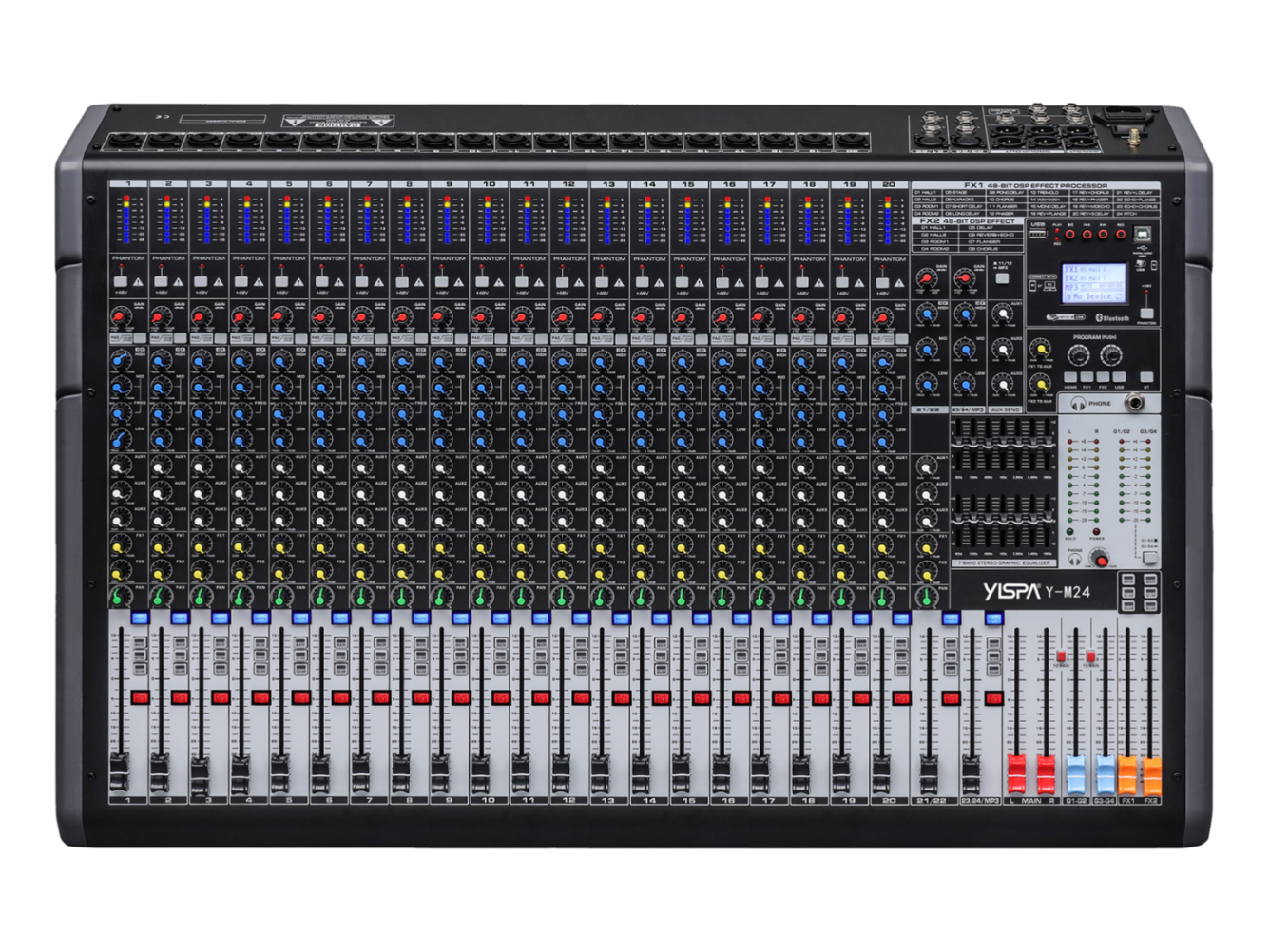The height and width of the screenshot is (952, 1270).
Task: Mute the 23/24/MP3 channel
Action: [x=992, y=618]
